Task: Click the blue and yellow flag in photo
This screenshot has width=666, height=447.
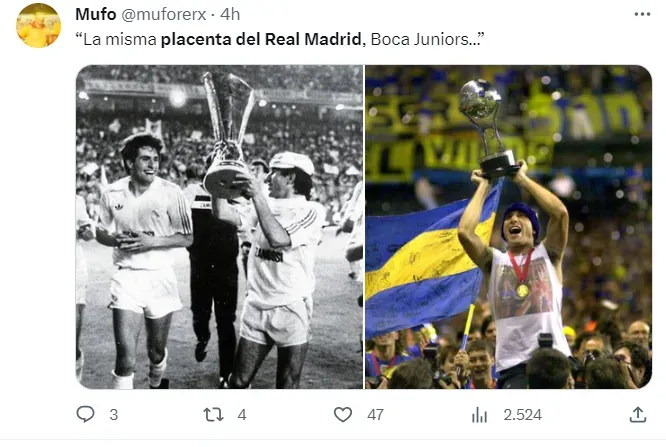Action: tap(415, 260)
